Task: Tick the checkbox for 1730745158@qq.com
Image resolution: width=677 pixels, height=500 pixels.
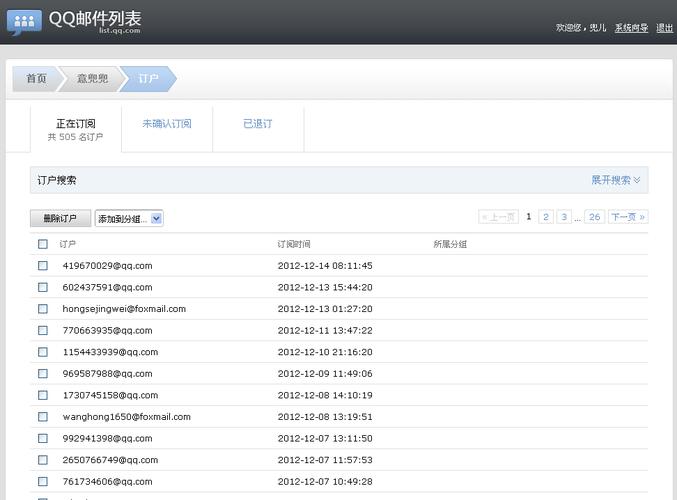Action: click(43, 395)
